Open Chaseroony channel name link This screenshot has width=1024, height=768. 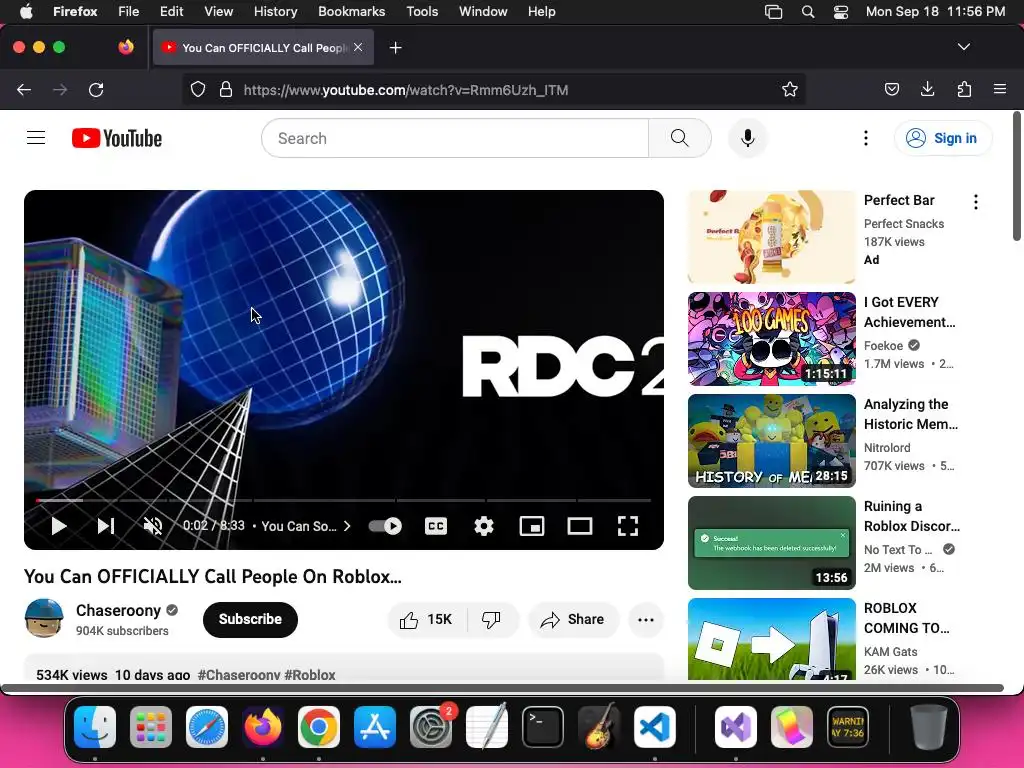click(x=118, y=610)
